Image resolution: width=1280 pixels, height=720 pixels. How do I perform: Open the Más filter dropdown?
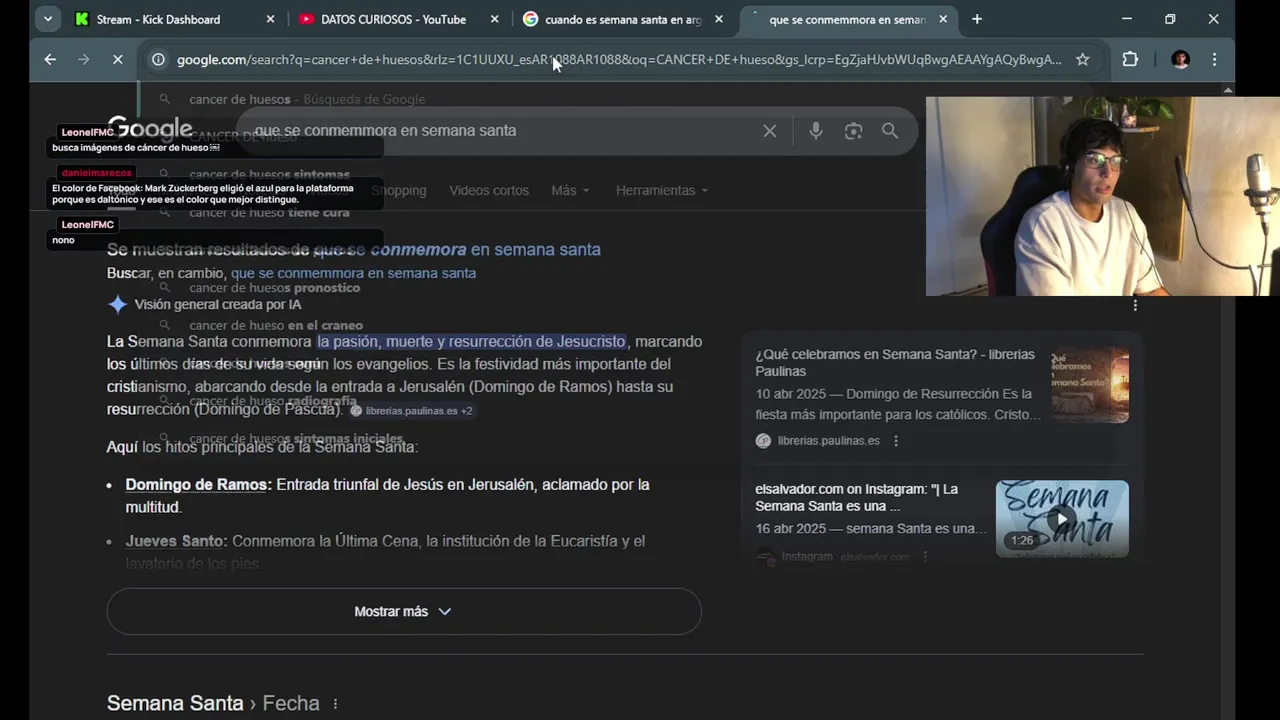tap(570, 190)
